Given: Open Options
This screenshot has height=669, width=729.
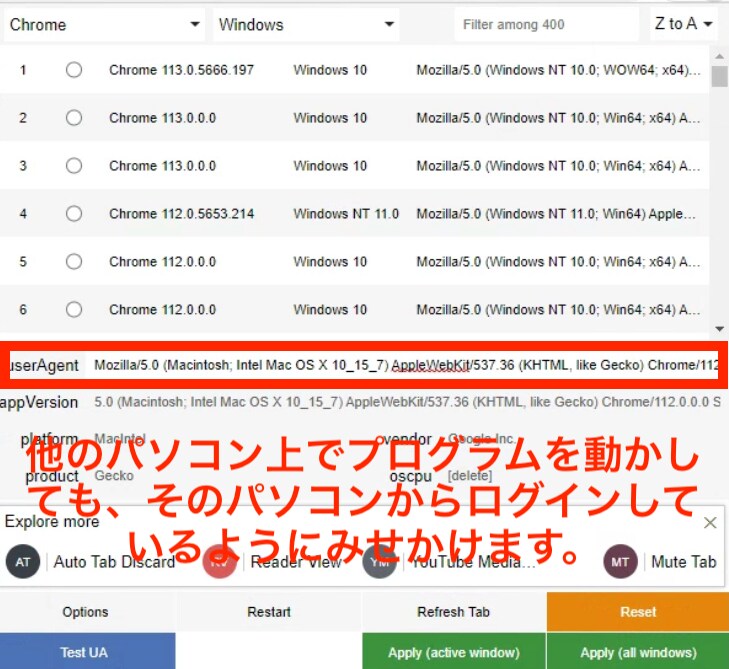Looking at the screenshot, I should (88, 612).
